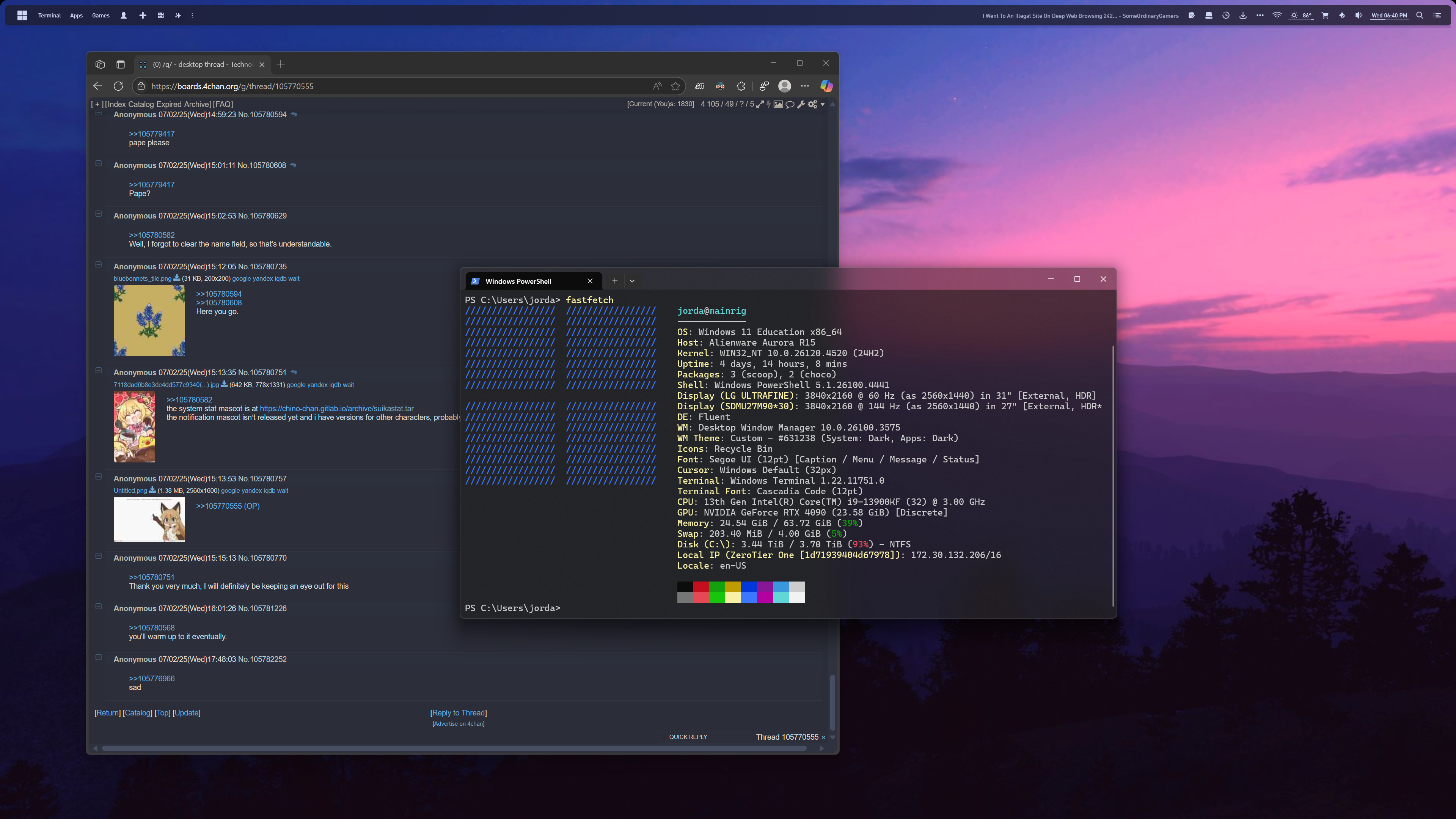Open the Terminal menu in top bar
This screenshot has width=1456, height=819.
49,15
